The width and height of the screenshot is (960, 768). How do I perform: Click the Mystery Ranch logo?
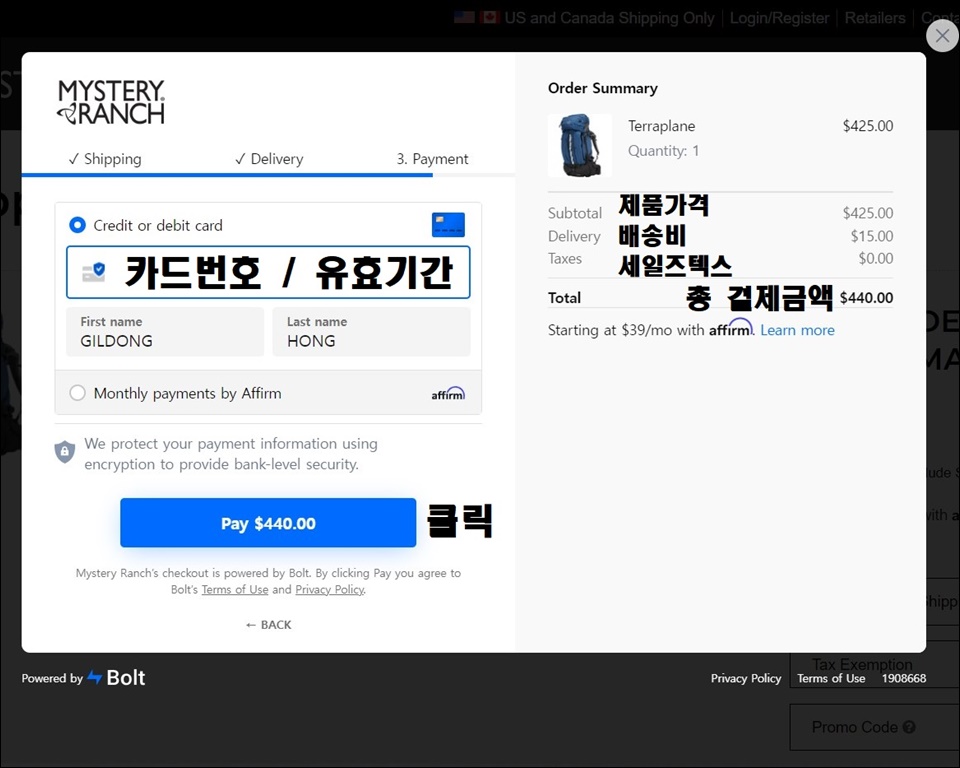pos(111,102)
